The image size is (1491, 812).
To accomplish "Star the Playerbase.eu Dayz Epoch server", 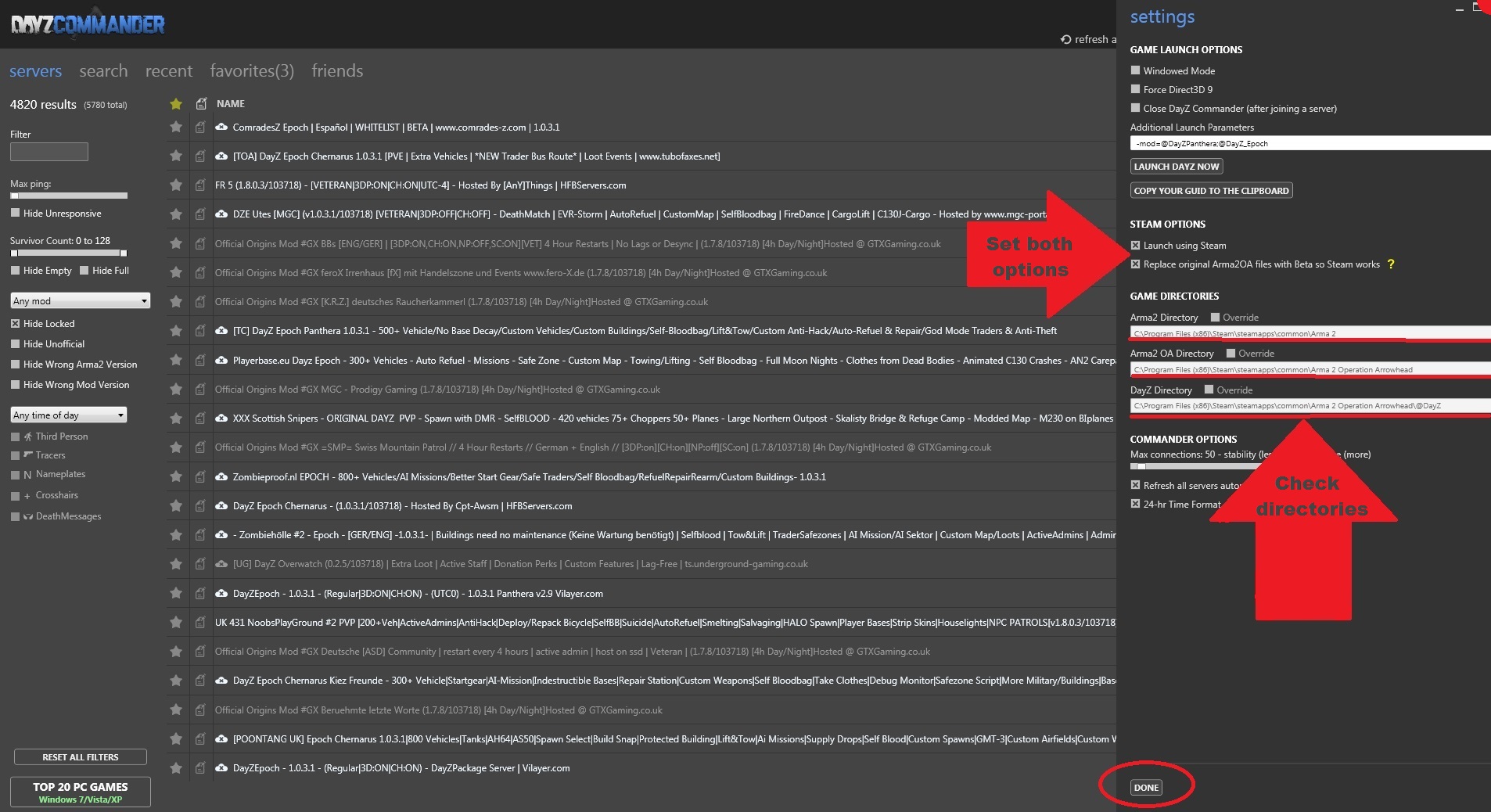I will pos(176,360).
